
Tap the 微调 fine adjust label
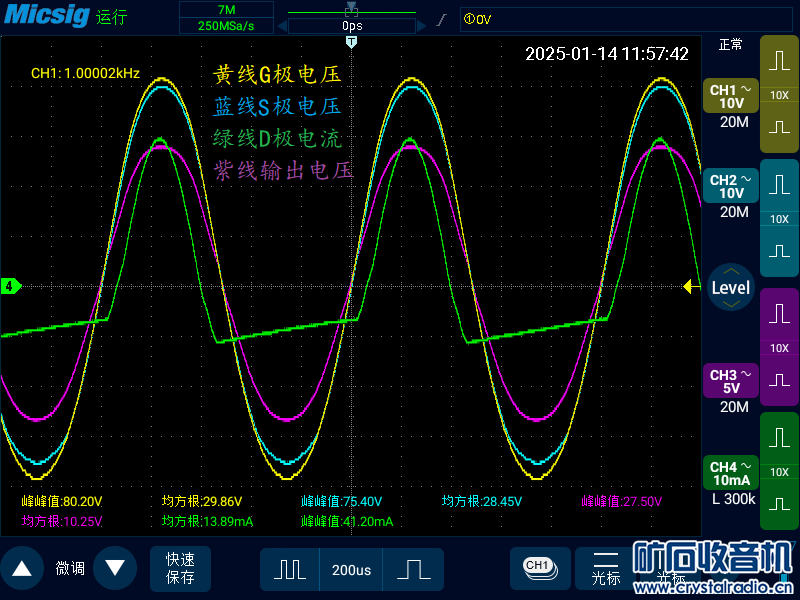(70, 568)
